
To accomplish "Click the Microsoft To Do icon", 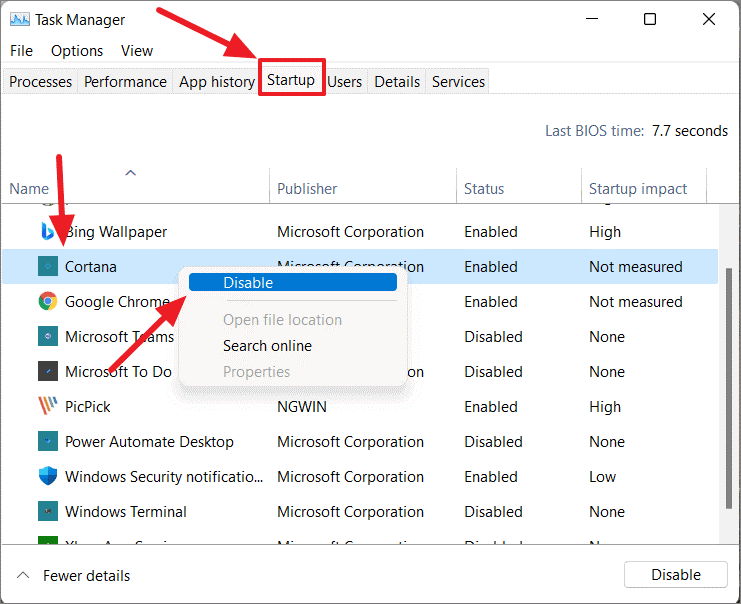I will click(48, 371).
